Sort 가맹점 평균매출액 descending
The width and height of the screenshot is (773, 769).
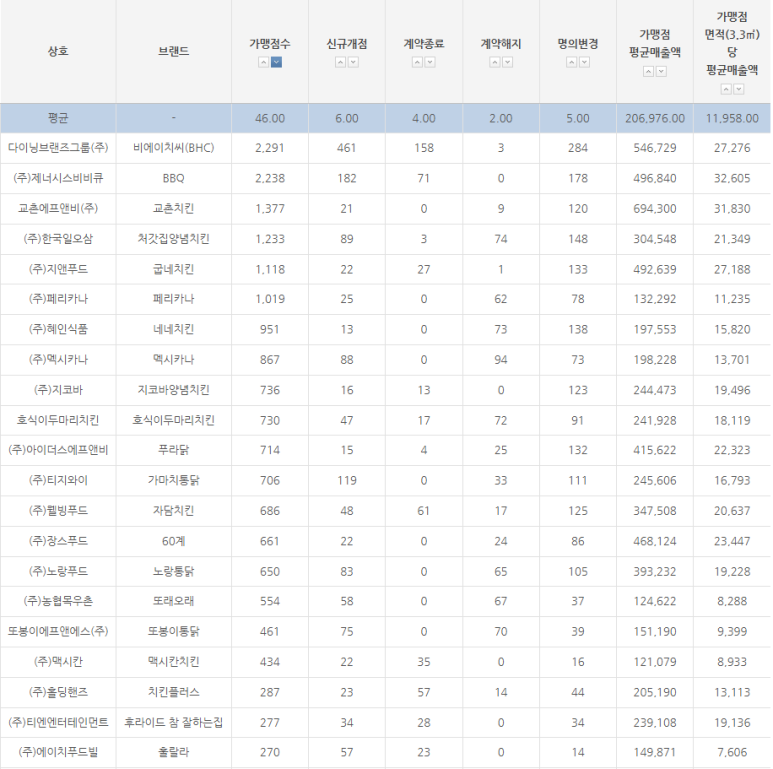click(x=662, y=71)
